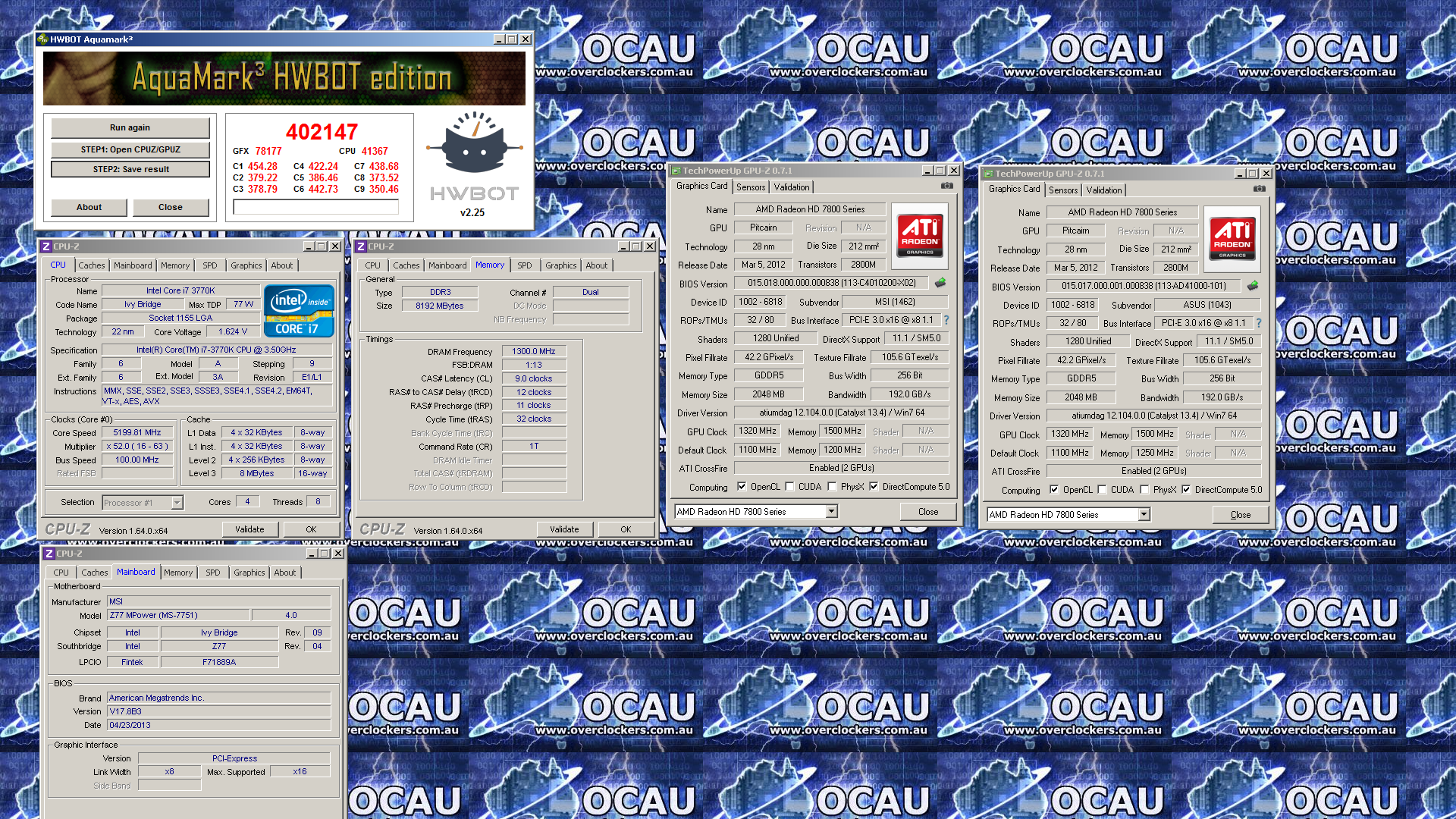
Task: Click left GPU-Z title bar icon
Action: pos(676,171)
